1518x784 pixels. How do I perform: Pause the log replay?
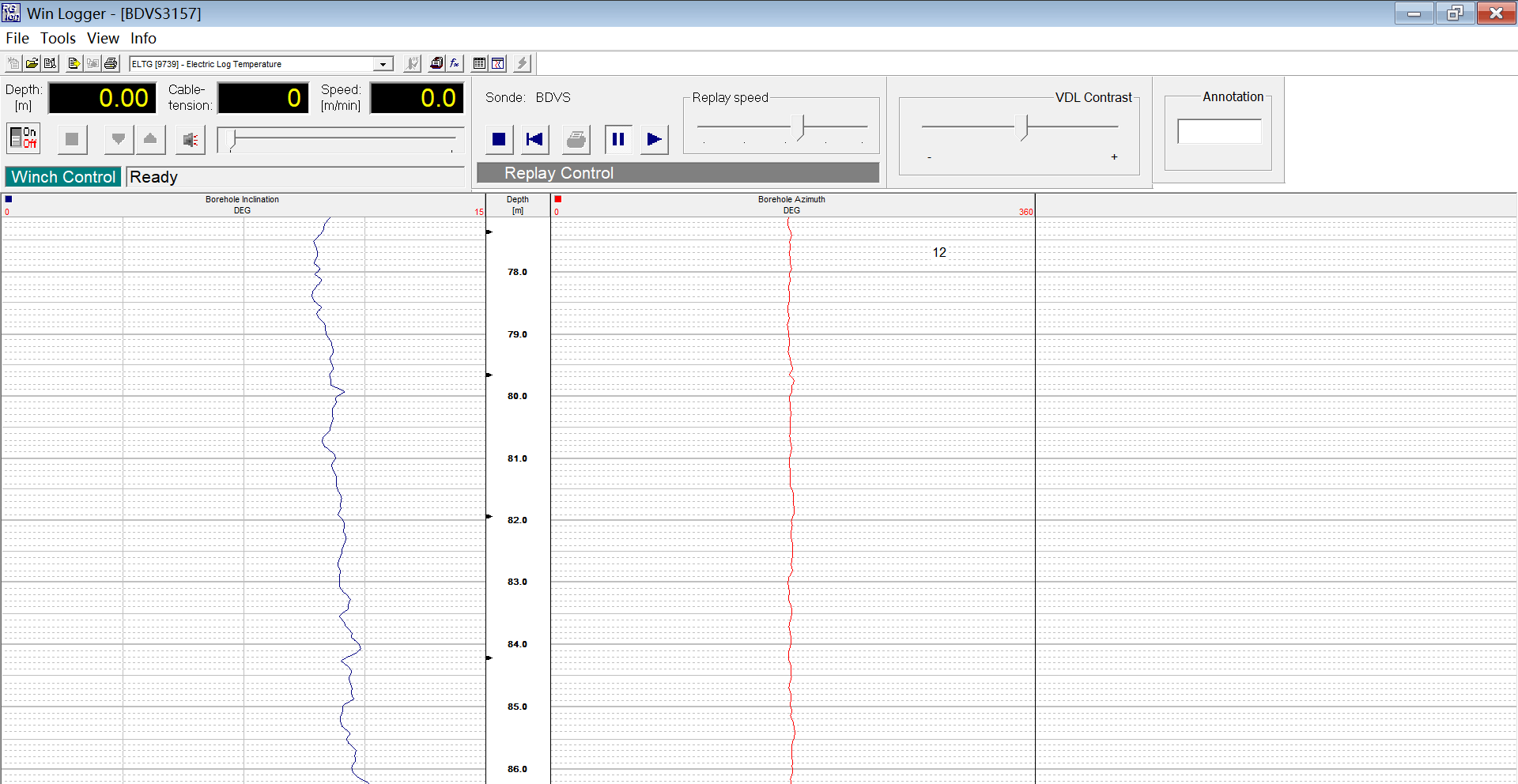pyautogui.click(x=618, y=140)
